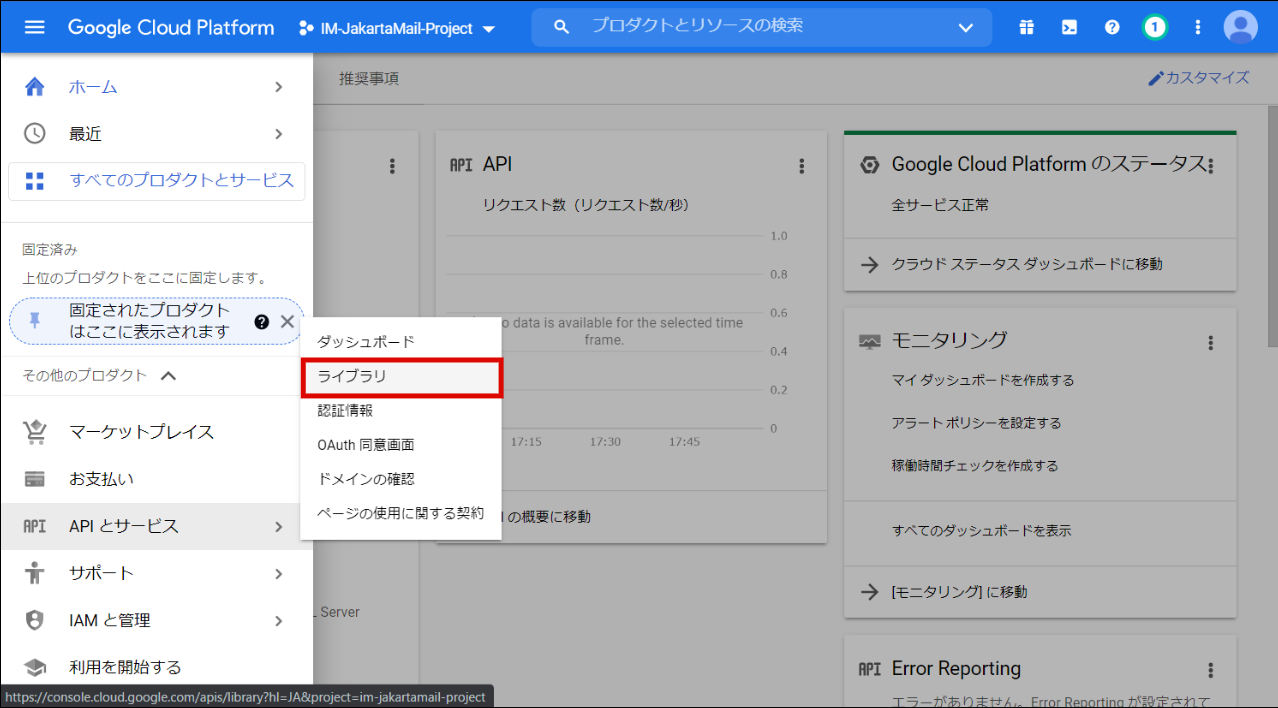Select ライブラリ from the API submenu
1278x708 pixels.
tap(400, 377)
